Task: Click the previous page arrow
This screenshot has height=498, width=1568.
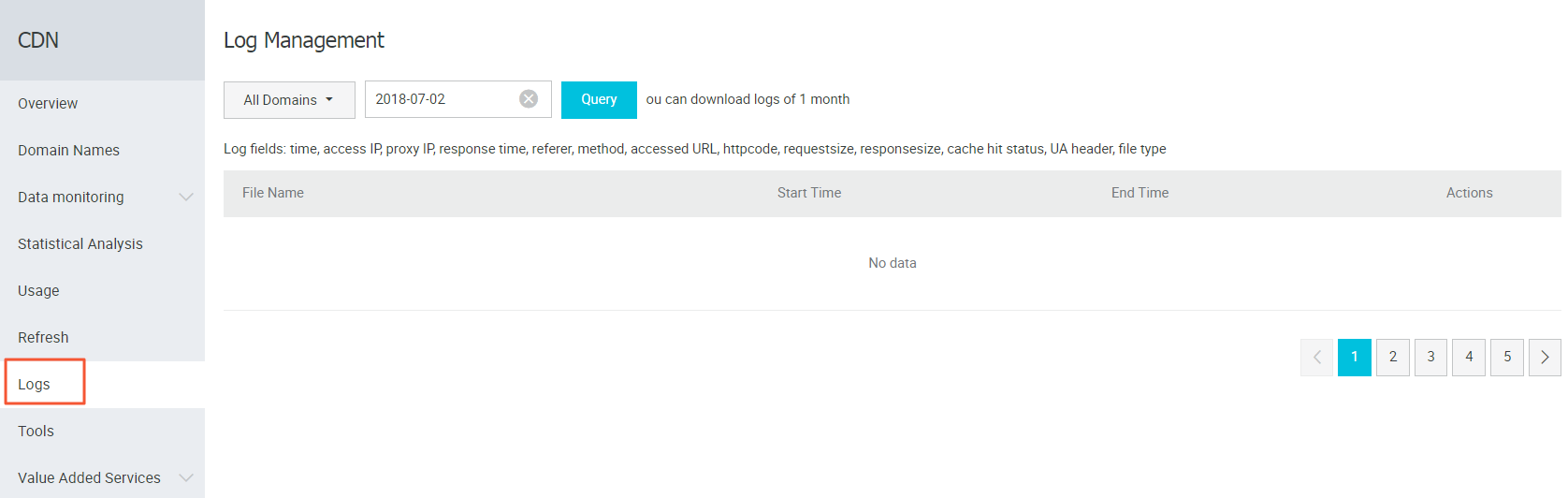Action: tap(1316, 358)
